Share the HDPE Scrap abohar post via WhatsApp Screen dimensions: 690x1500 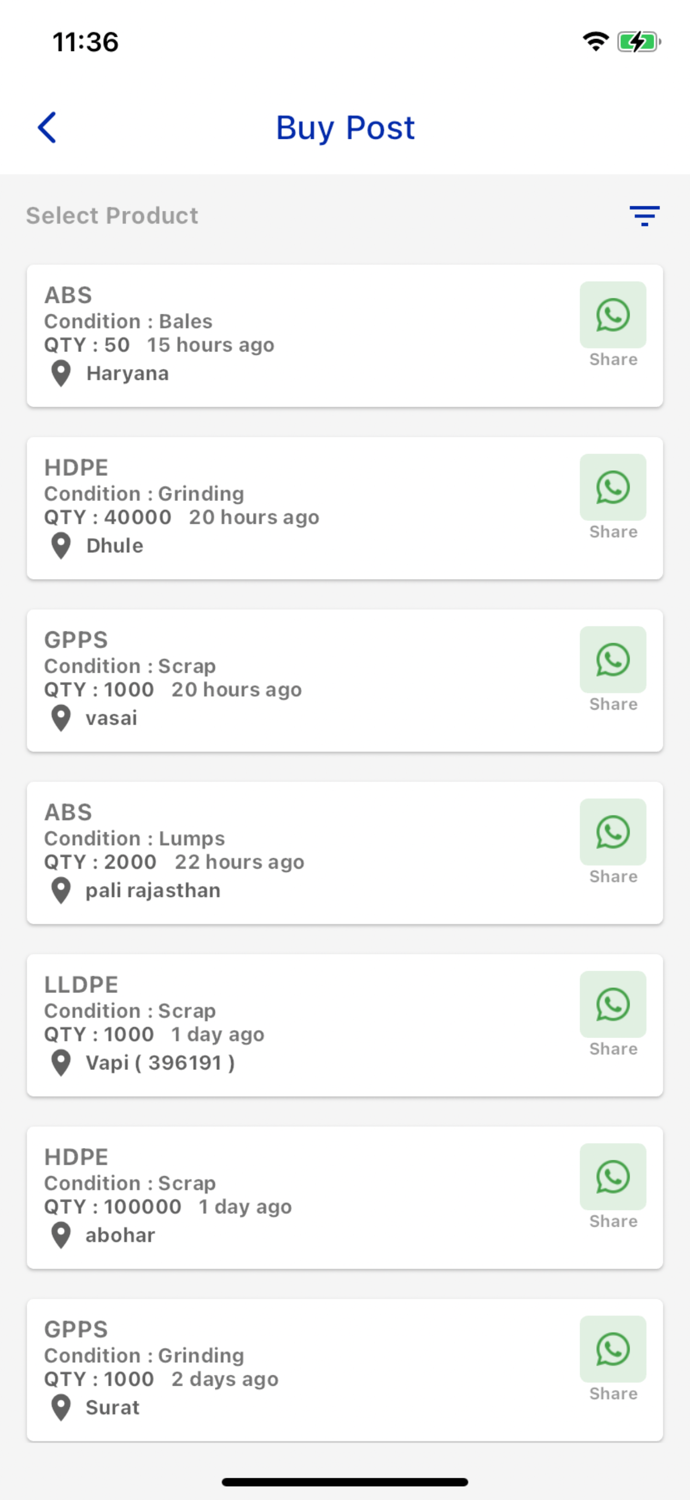(x=612, y=1176)
